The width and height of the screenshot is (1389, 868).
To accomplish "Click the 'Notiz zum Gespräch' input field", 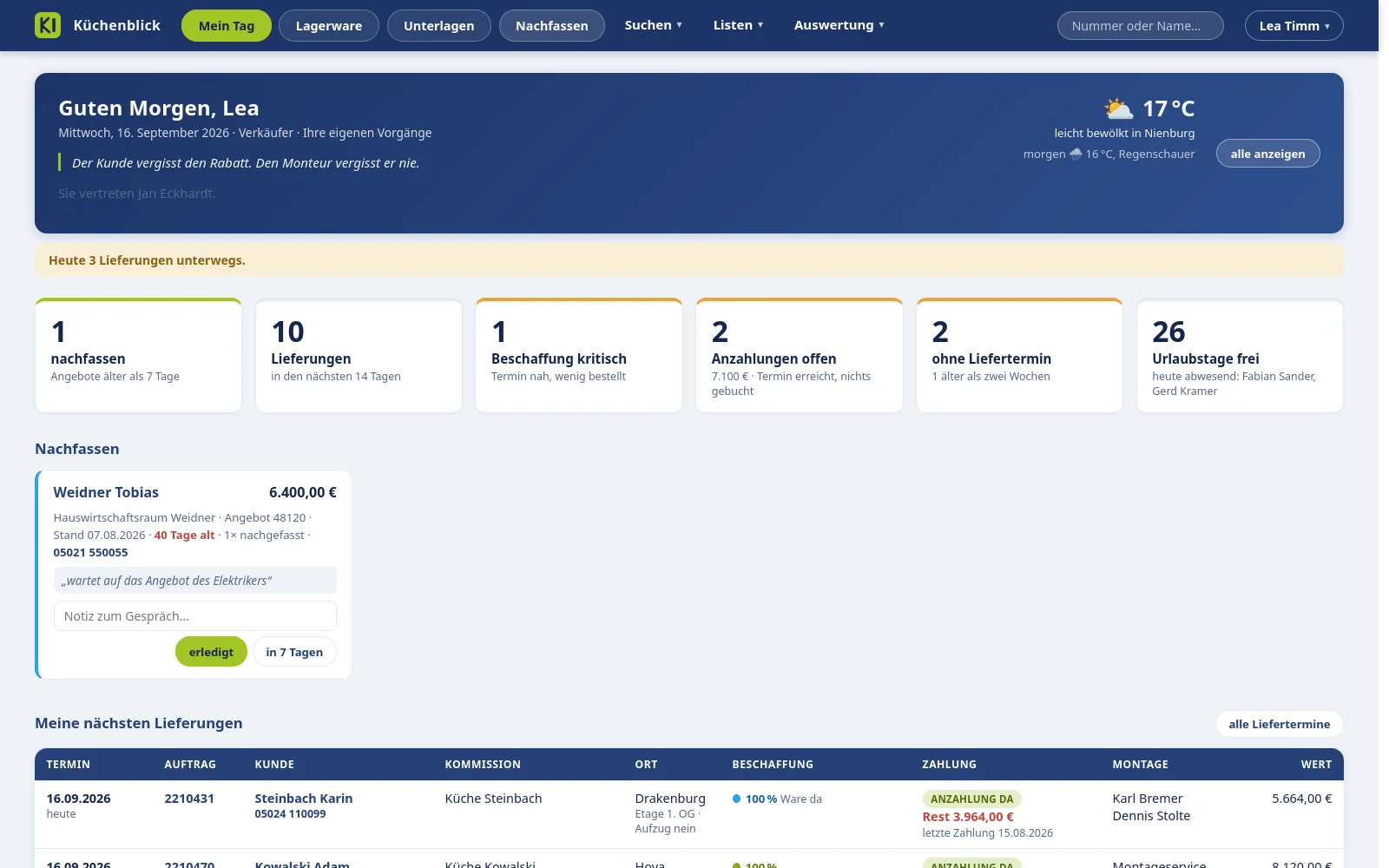I will [x=195, y=616].
